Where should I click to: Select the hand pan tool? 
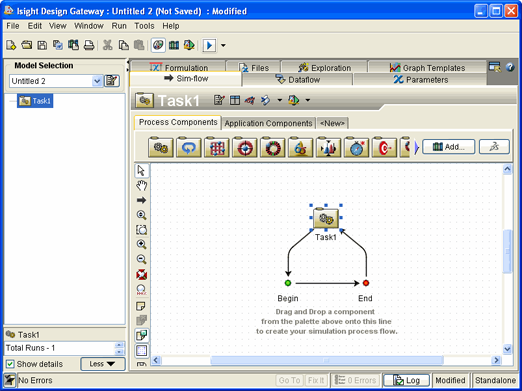[x=141, y=185]
